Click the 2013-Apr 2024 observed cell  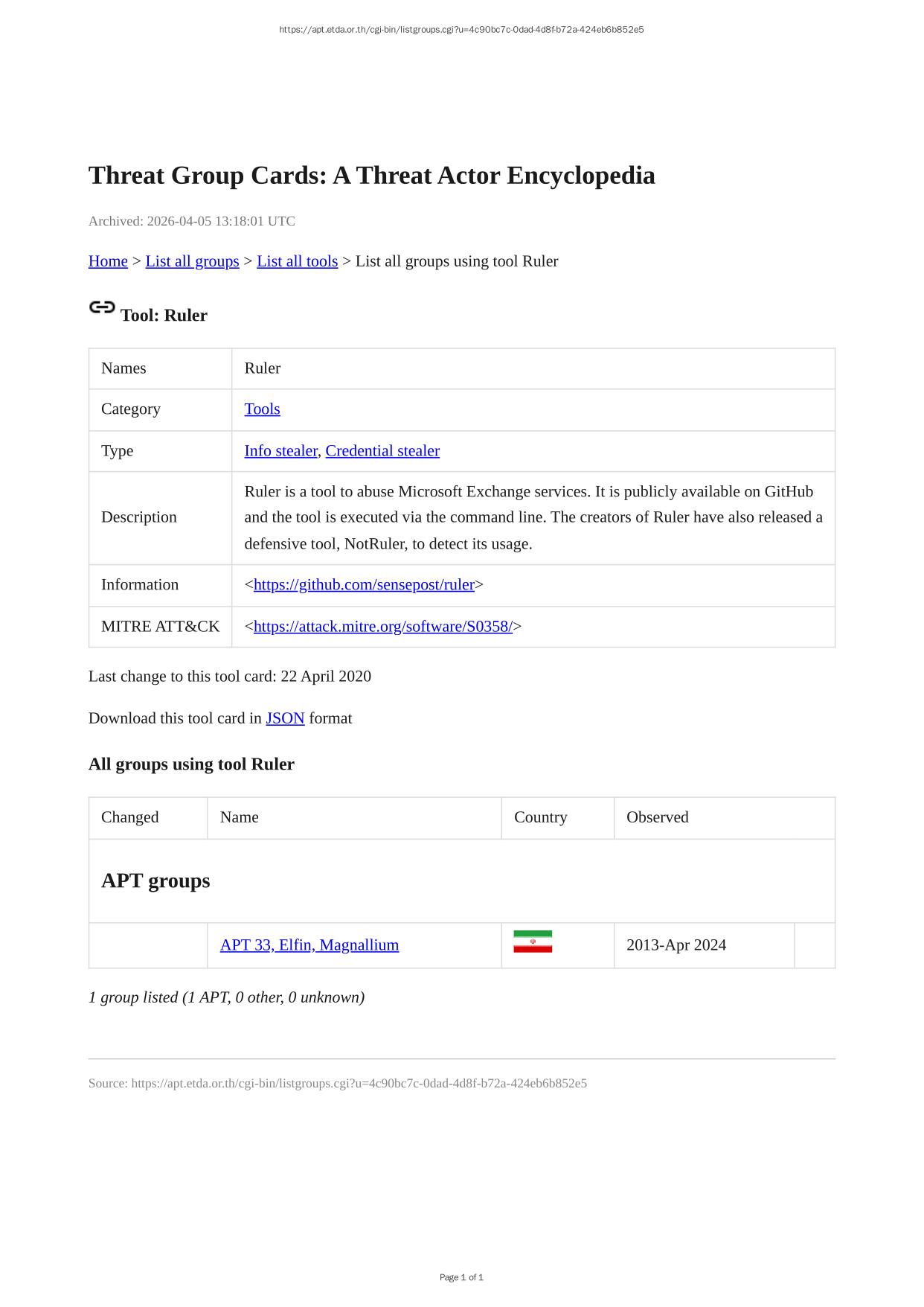676,945
